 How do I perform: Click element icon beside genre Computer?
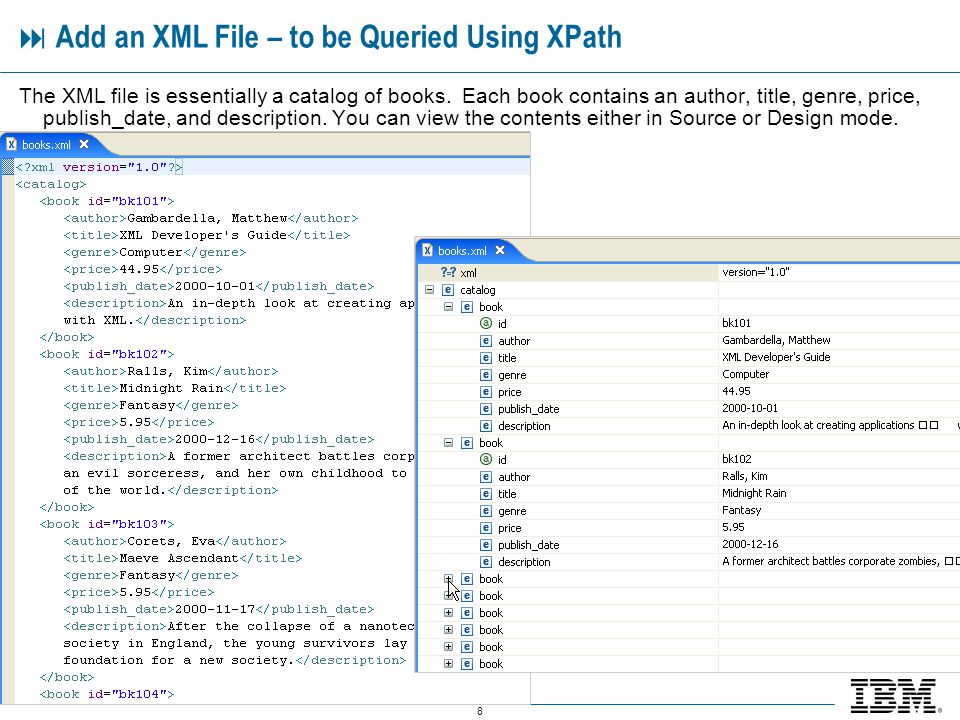(x=486, y=375)
